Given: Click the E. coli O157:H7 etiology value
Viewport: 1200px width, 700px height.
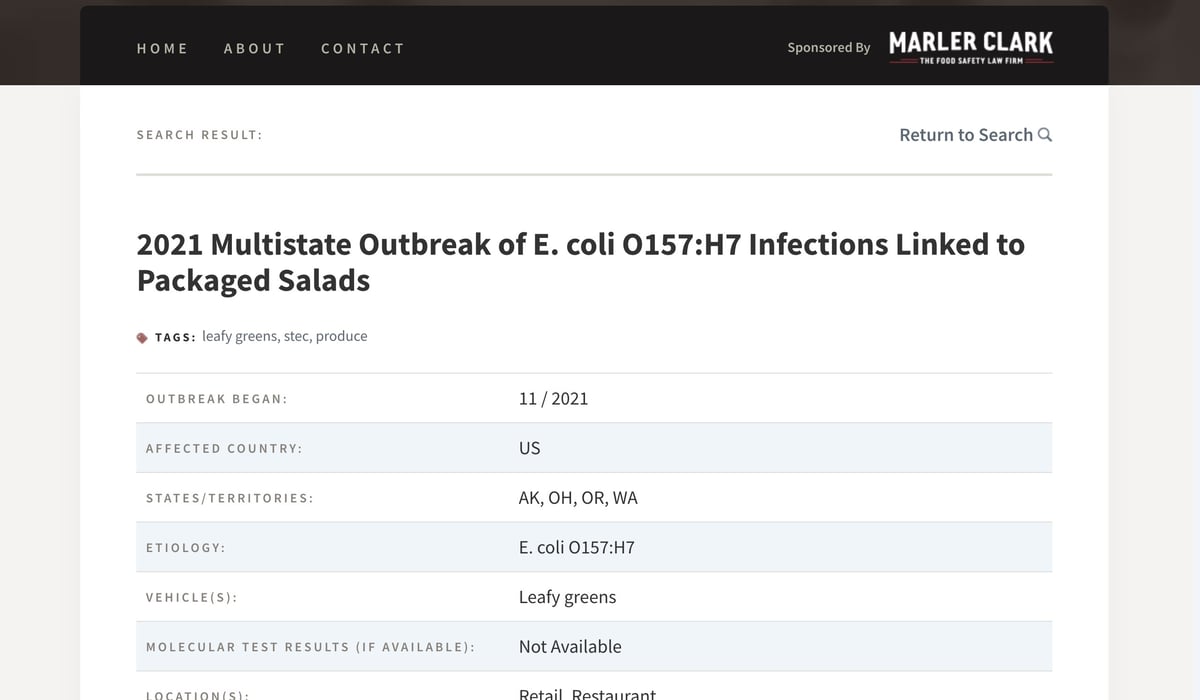Looking at the screenshot, I should click(x=577, y=547).
